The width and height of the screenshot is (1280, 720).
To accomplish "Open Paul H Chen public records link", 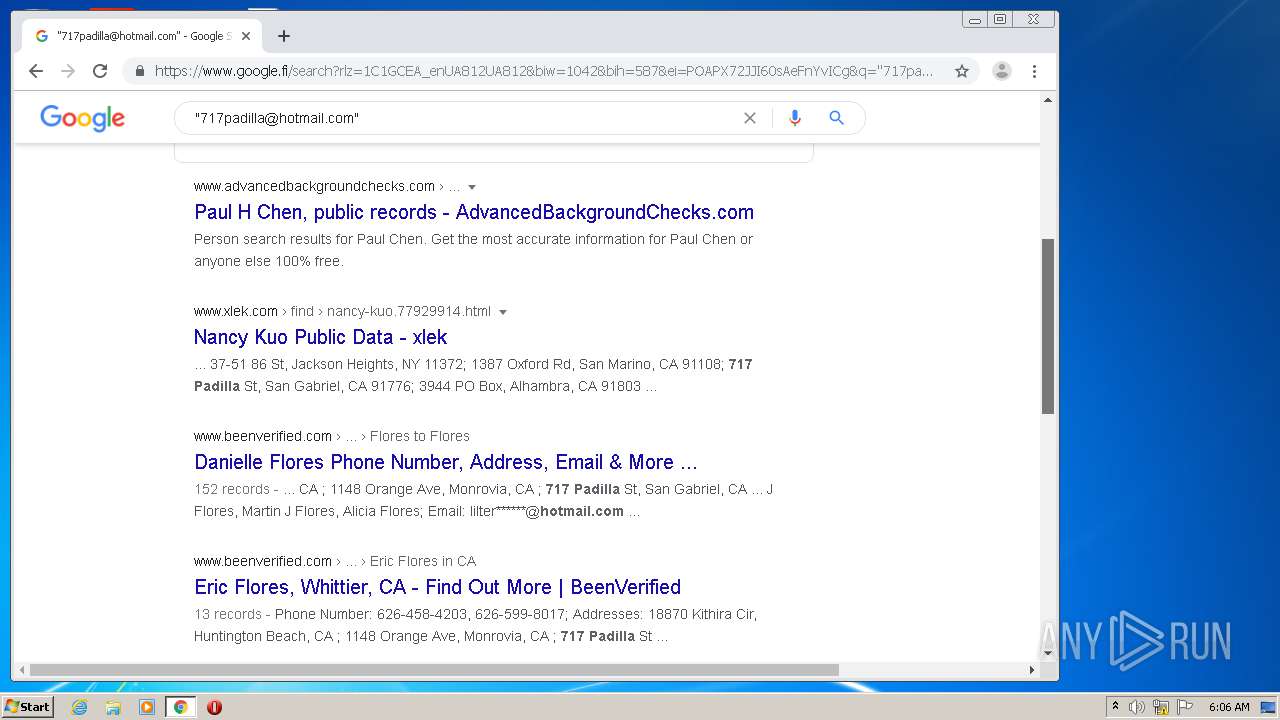I will 474,212.
